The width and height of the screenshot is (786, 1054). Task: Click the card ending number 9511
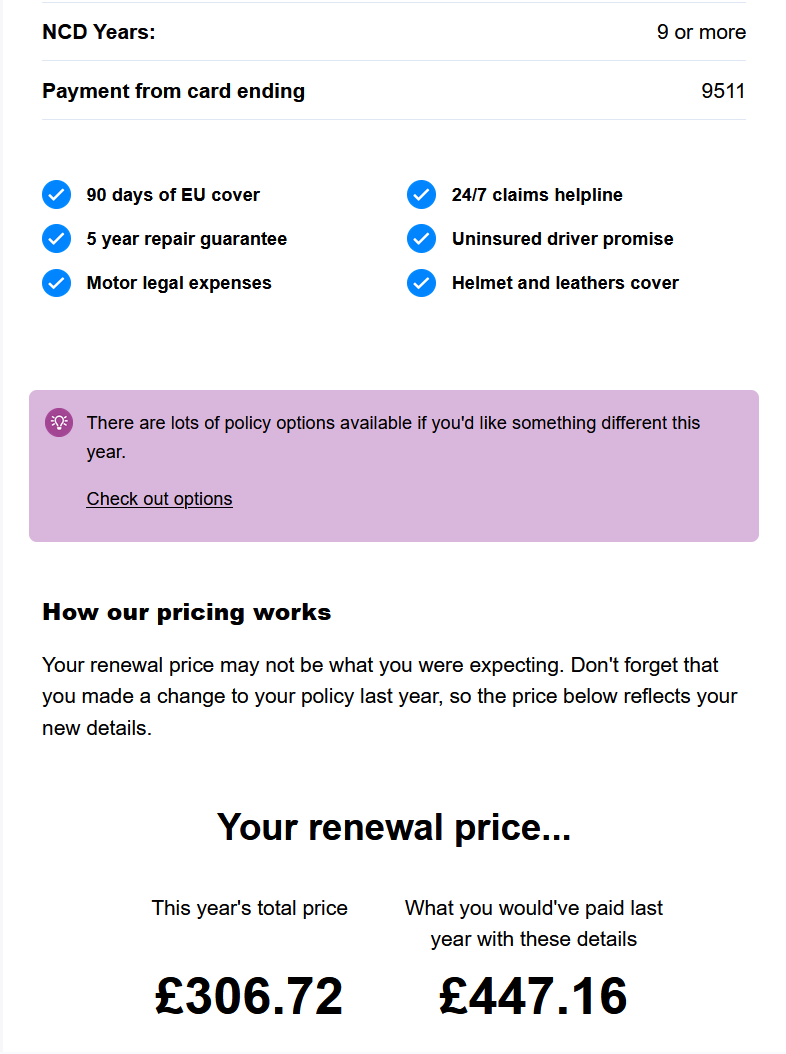(723, 91)
